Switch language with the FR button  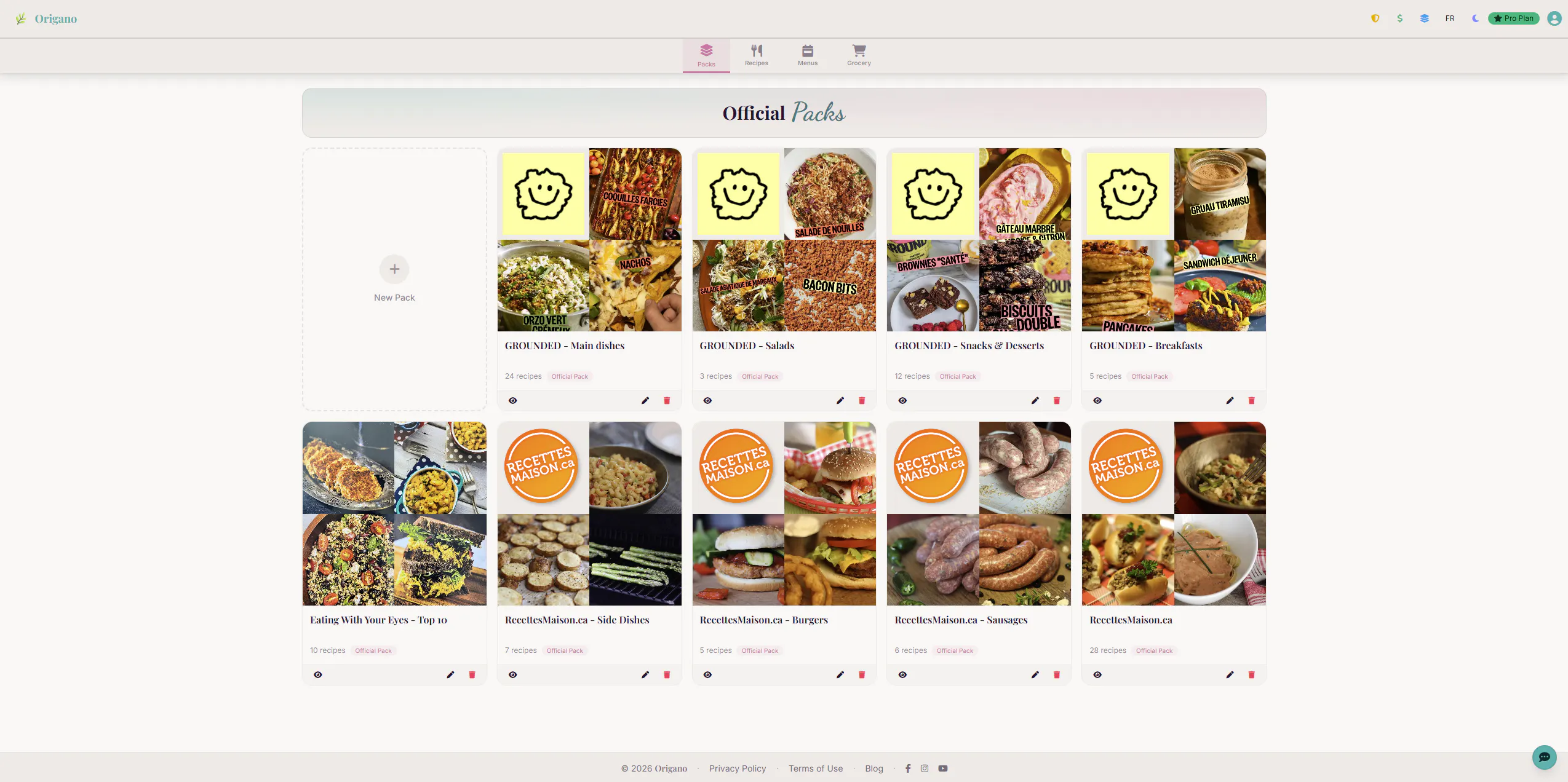pyautogui.click(x=1450, y=18)
